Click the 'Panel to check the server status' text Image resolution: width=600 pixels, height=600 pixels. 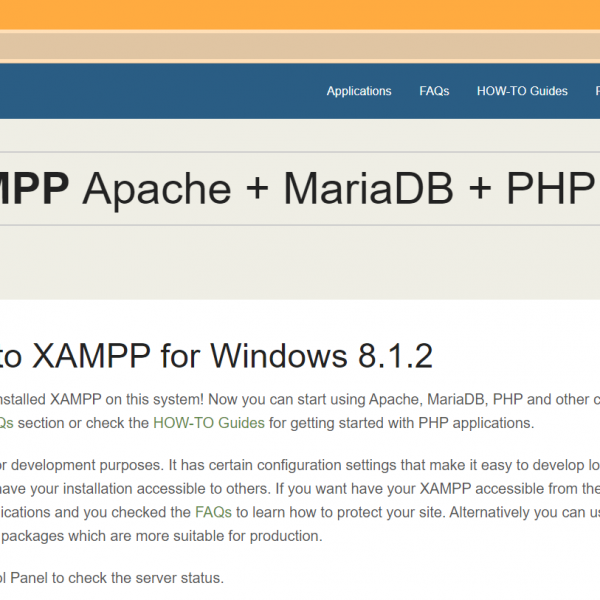tap(112, 578)
